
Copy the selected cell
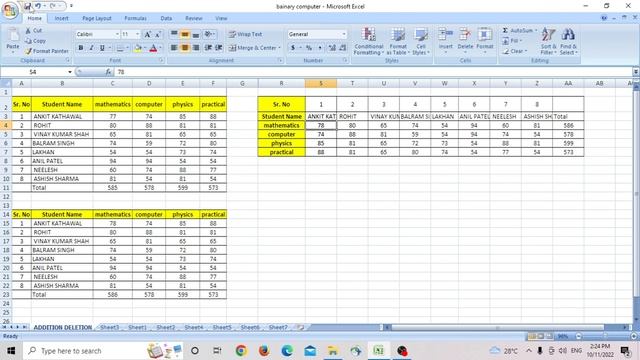point(35,41)
